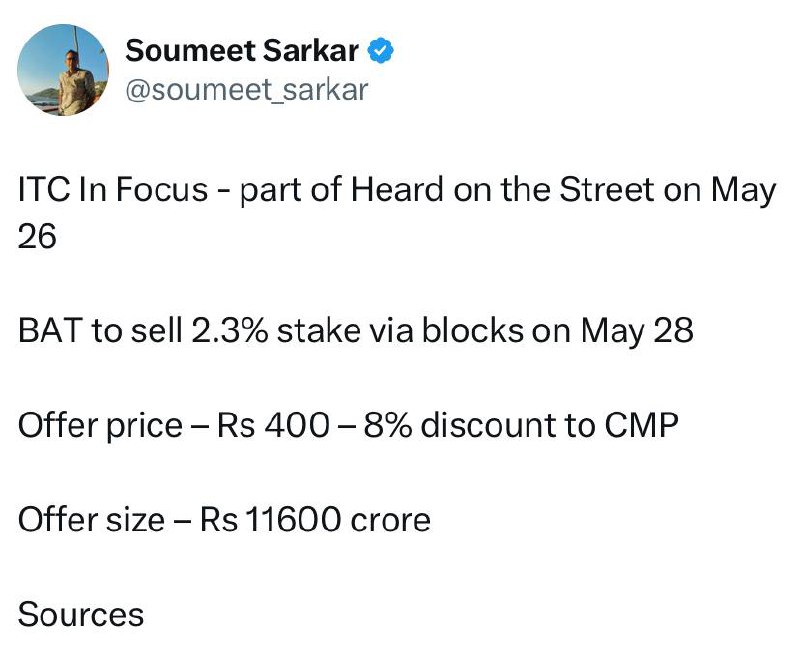Click the blue verified badge icon

(381, 50)
